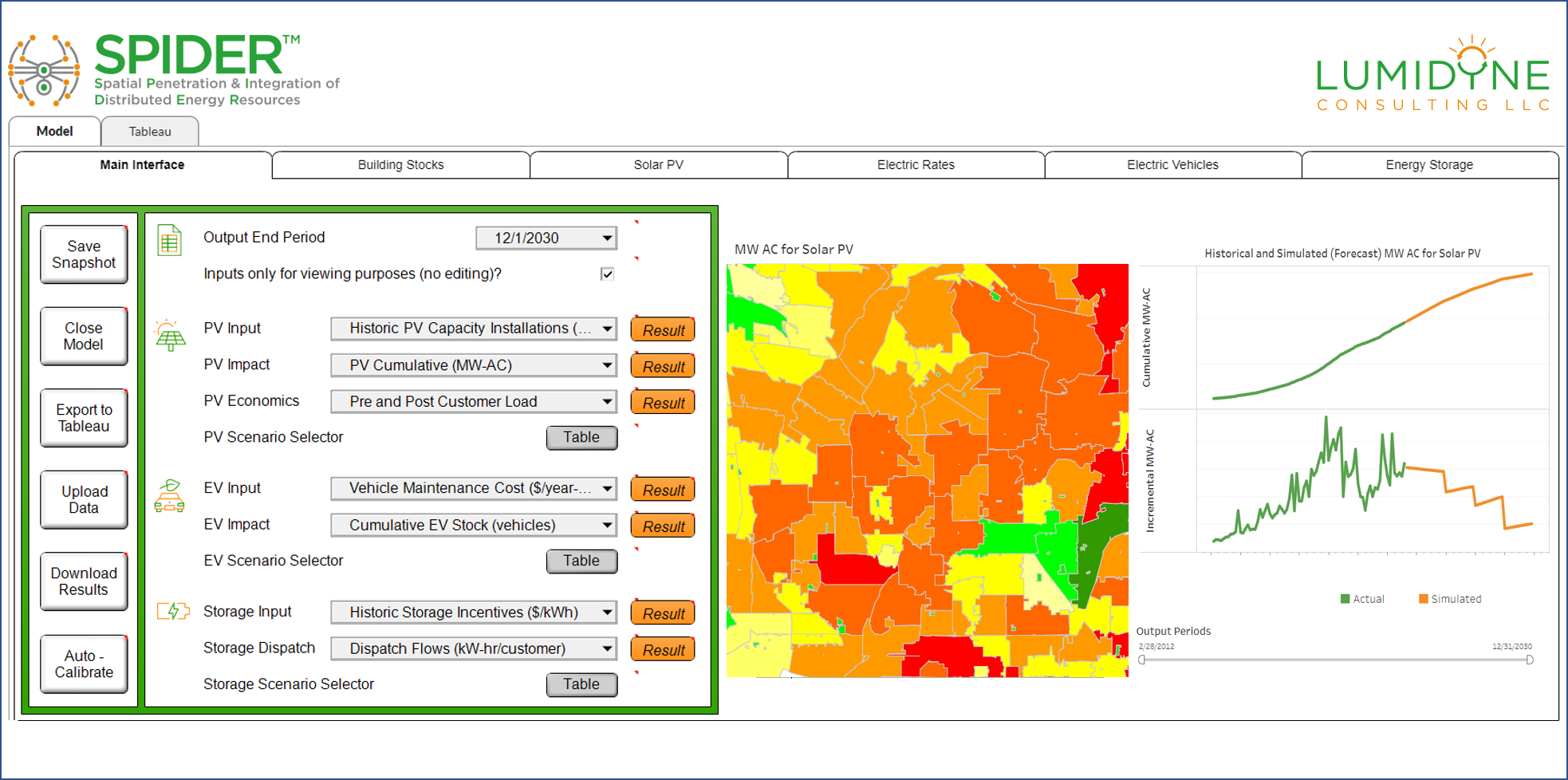The height and width of the screenshot is (780, 1568).
Task: Click the SPIDER spider logo icon
Action: coord(44,70)
